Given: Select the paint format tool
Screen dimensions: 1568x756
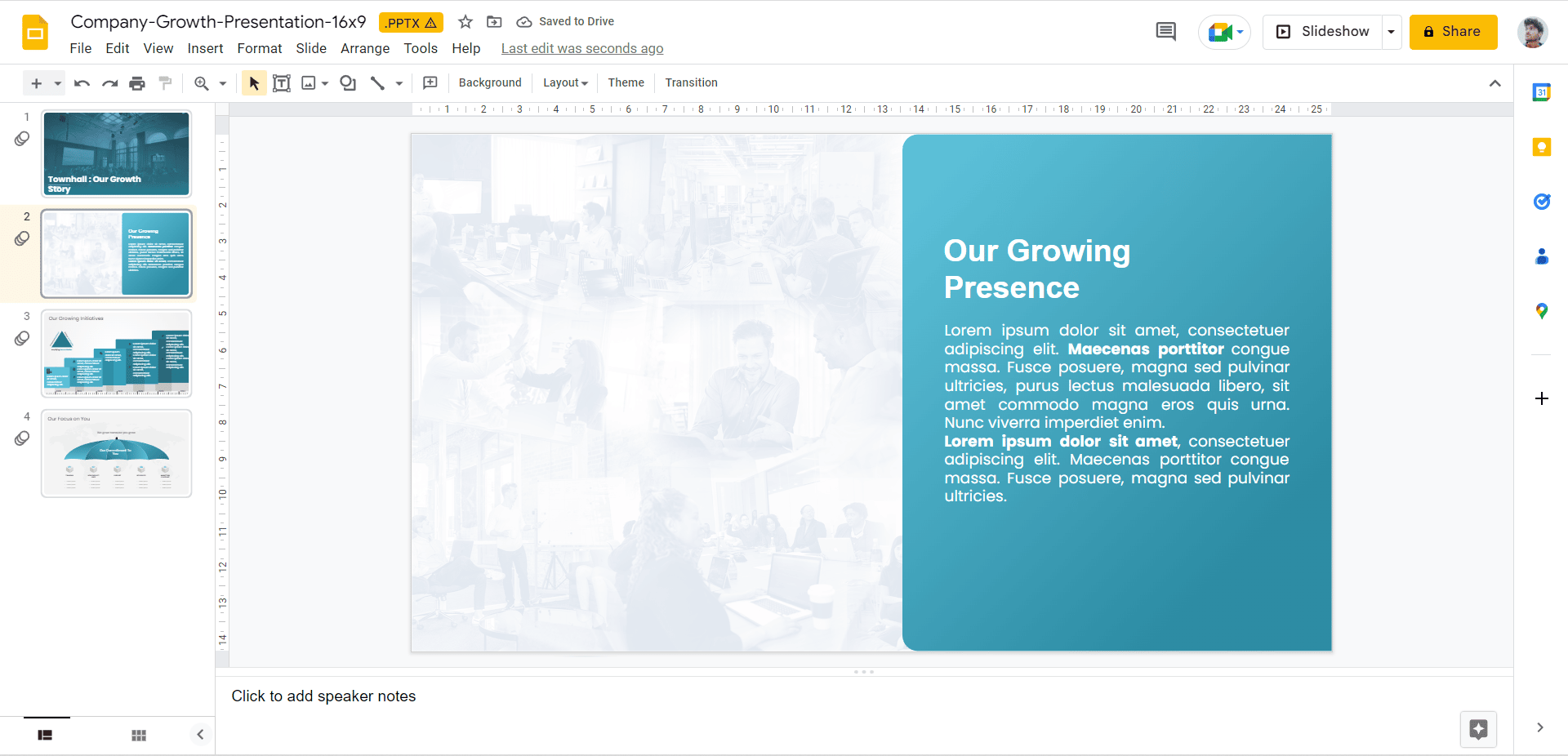Looking at the screenshot, I should click(165, 82).
